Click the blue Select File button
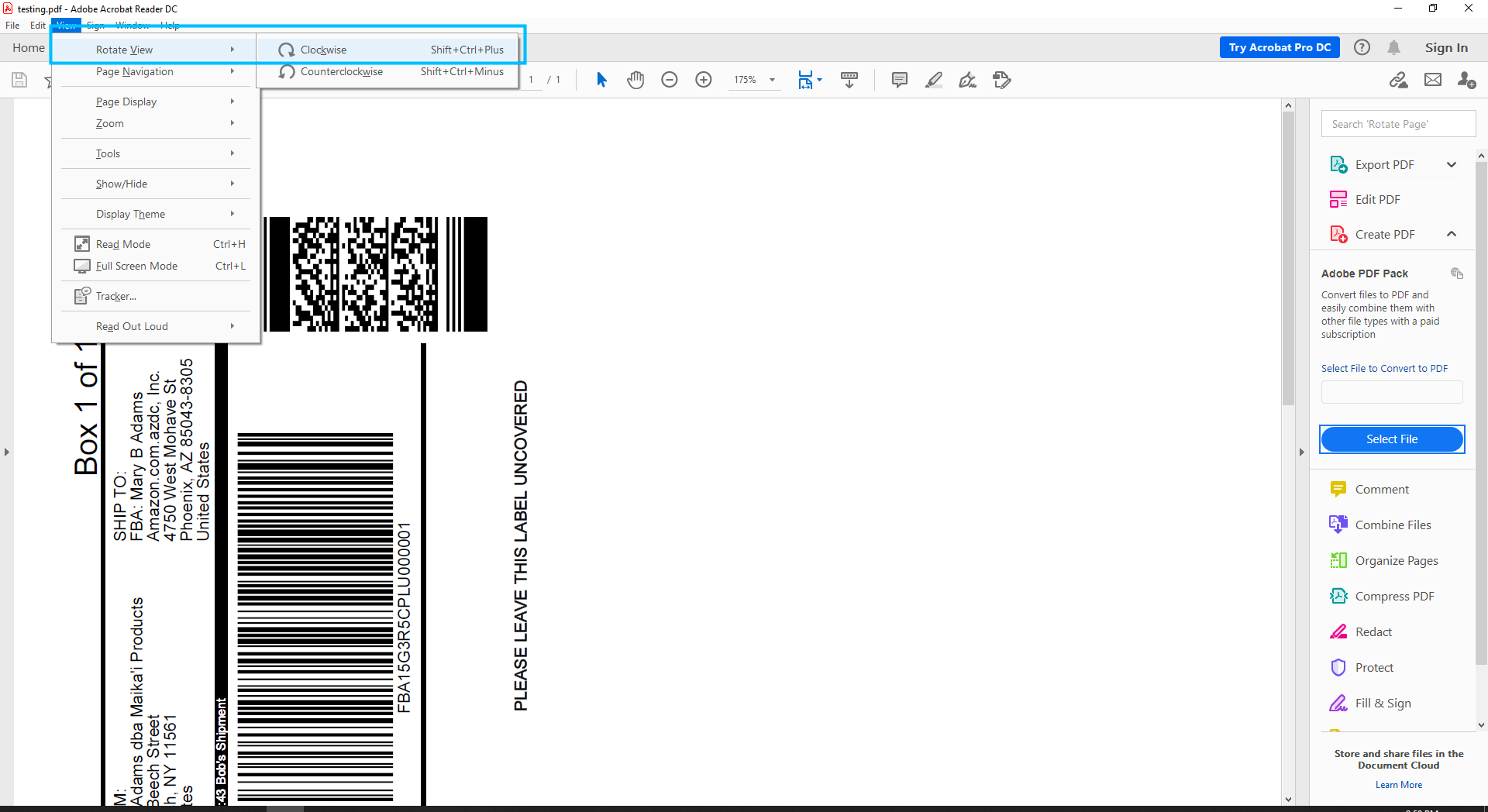This screenshot has width=1488, height=812. tap(1392, 439)
